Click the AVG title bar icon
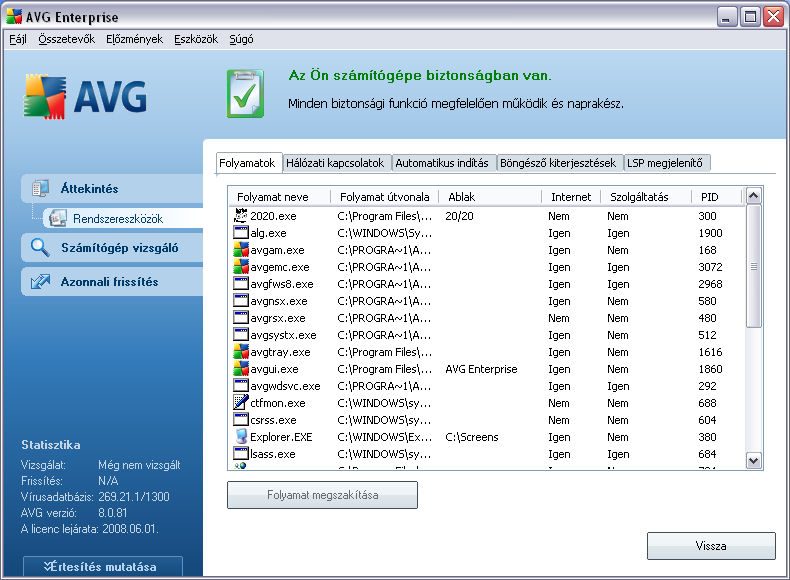Viewport: 790px width, 580px height. 14,17
